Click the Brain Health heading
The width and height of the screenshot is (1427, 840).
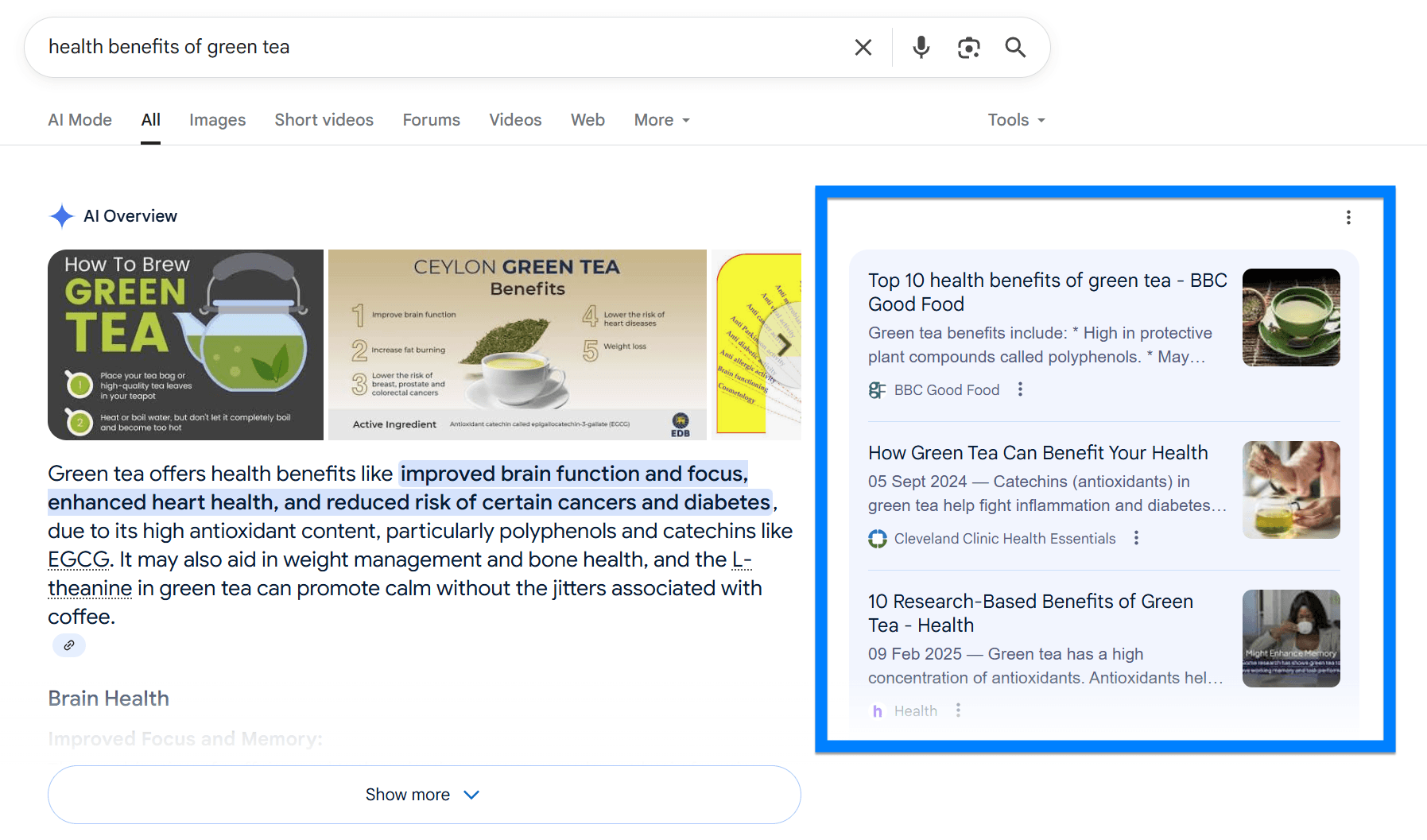[108, 699]
